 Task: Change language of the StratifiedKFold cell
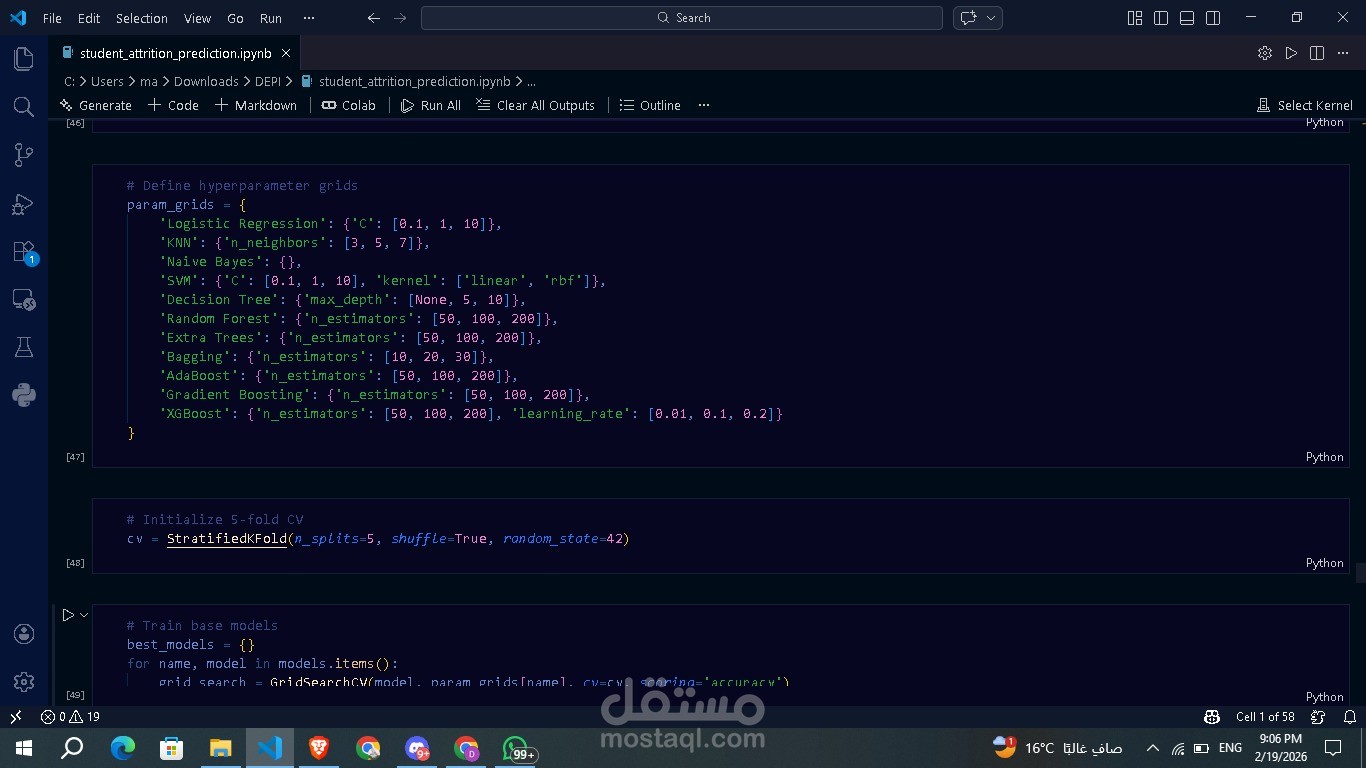click(1324, 563)
